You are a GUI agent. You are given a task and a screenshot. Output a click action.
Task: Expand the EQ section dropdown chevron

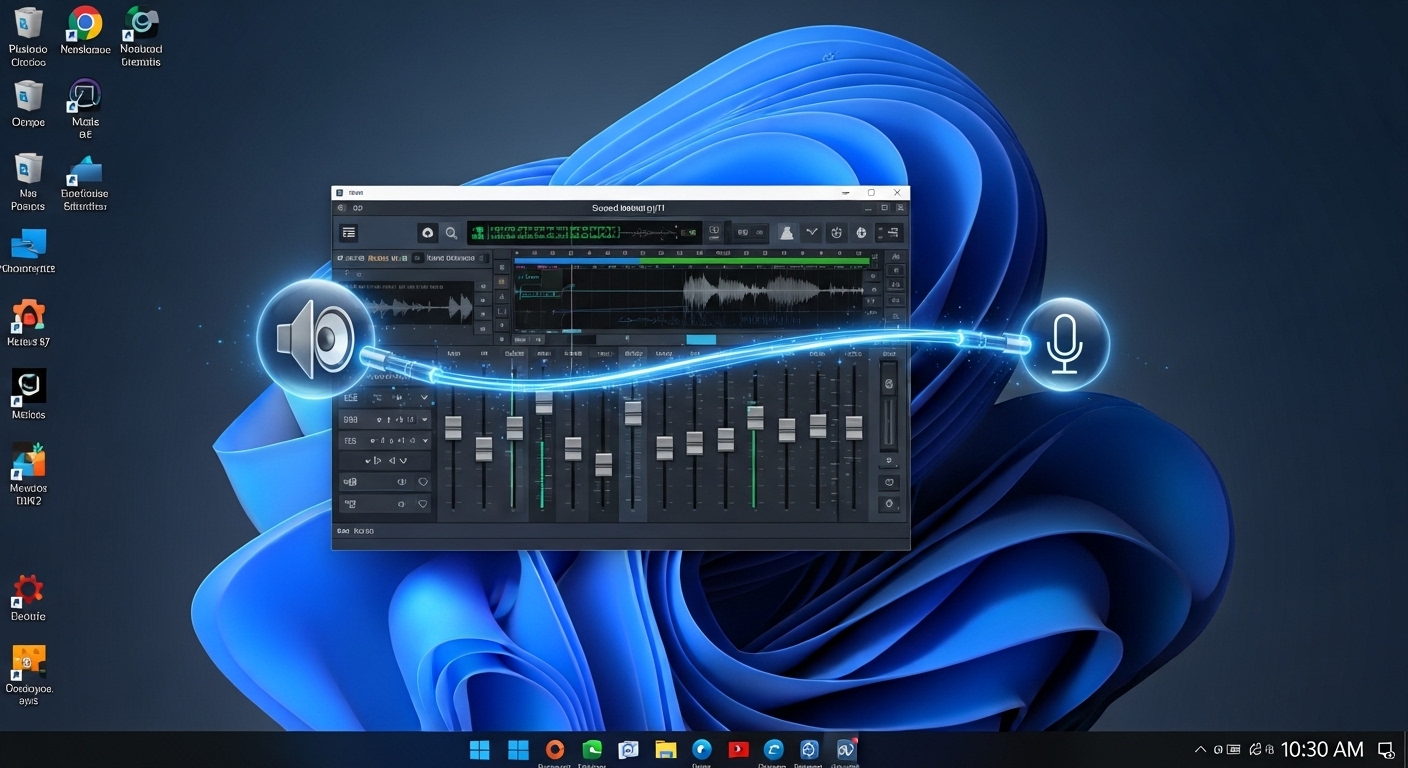[x=424, y=398]
